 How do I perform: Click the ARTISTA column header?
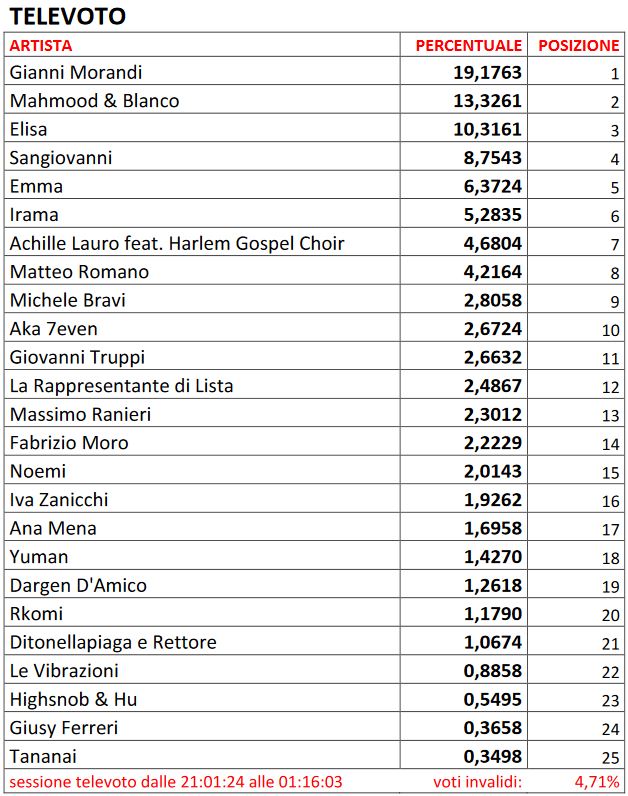click(x=41, y=46)
